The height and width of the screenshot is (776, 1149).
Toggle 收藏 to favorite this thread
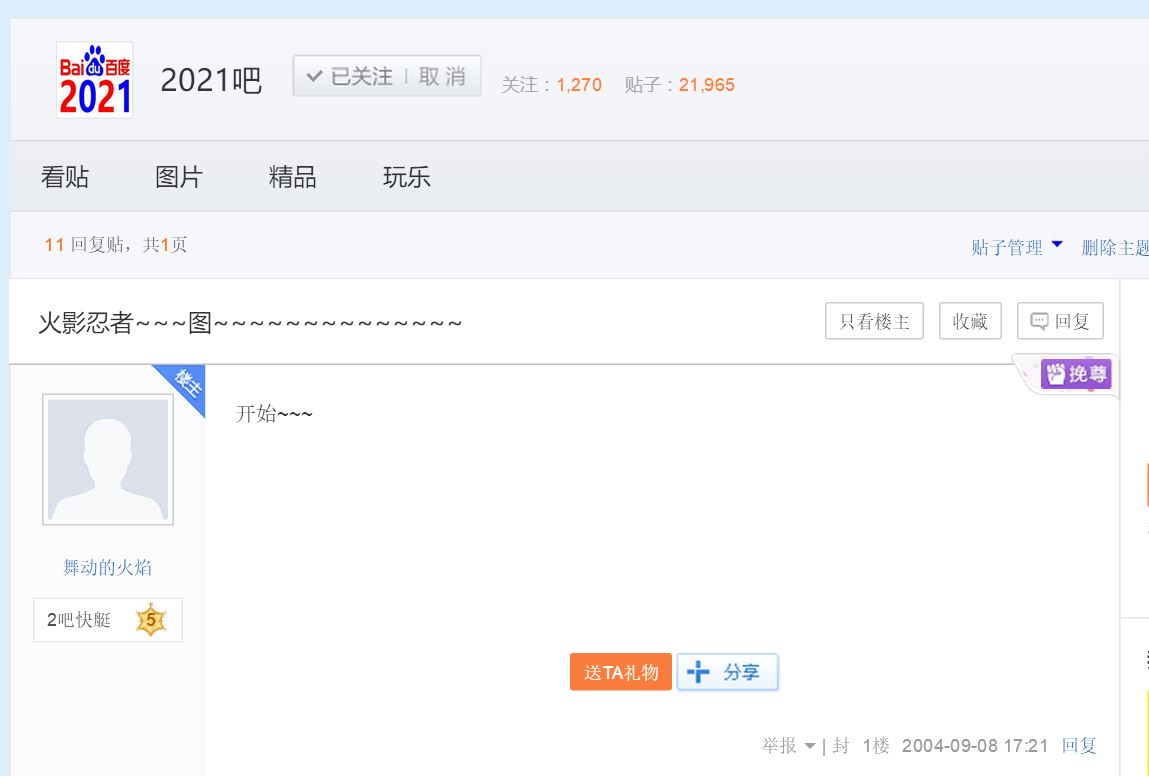(x=969, y=320)
